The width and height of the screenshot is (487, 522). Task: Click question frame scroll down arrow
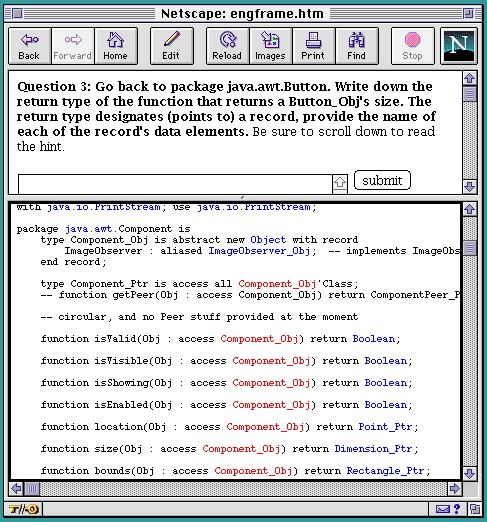click(470, 187)
